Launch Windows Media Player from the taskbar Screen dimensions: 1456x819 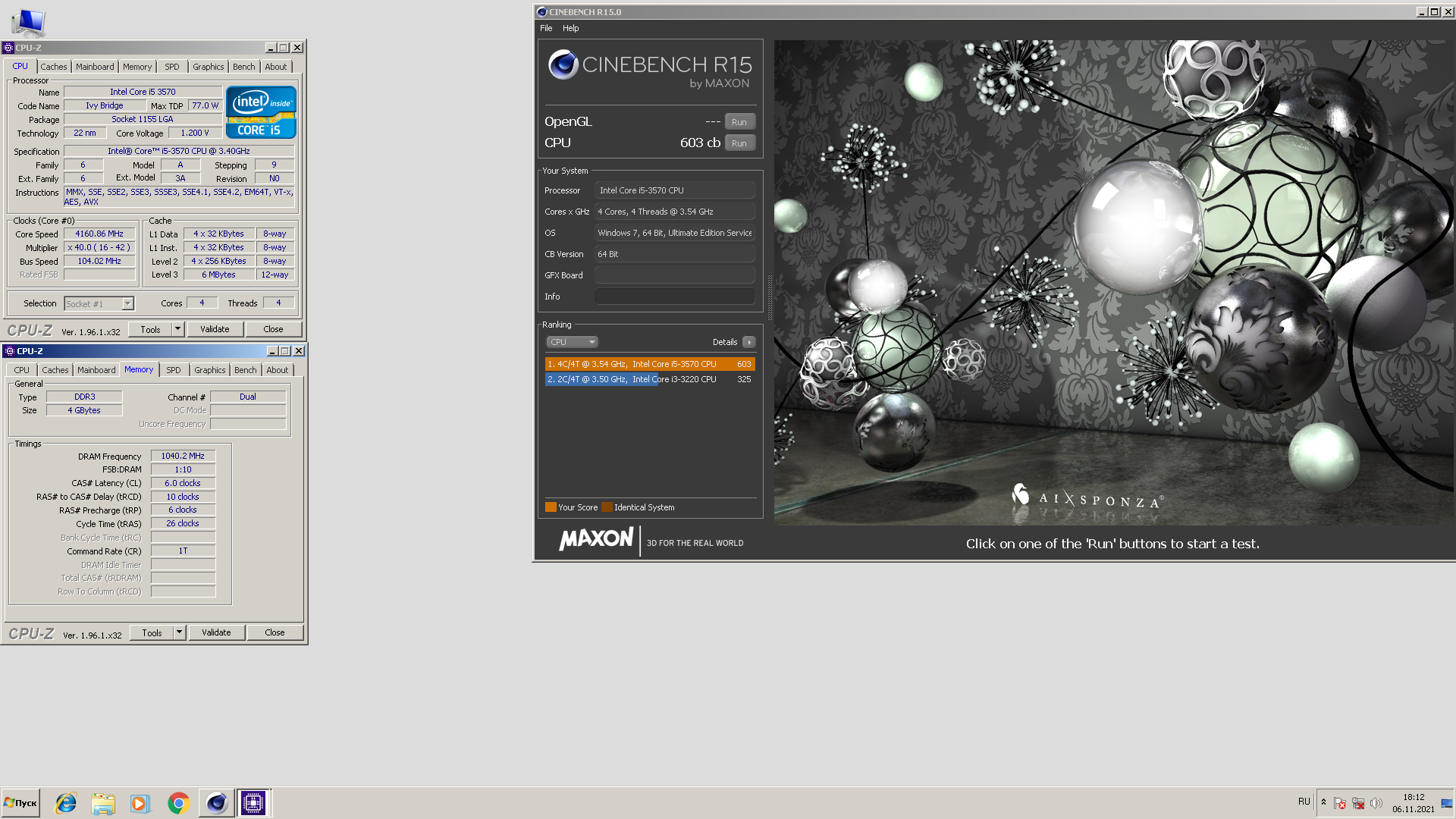(x=140, y=803)
